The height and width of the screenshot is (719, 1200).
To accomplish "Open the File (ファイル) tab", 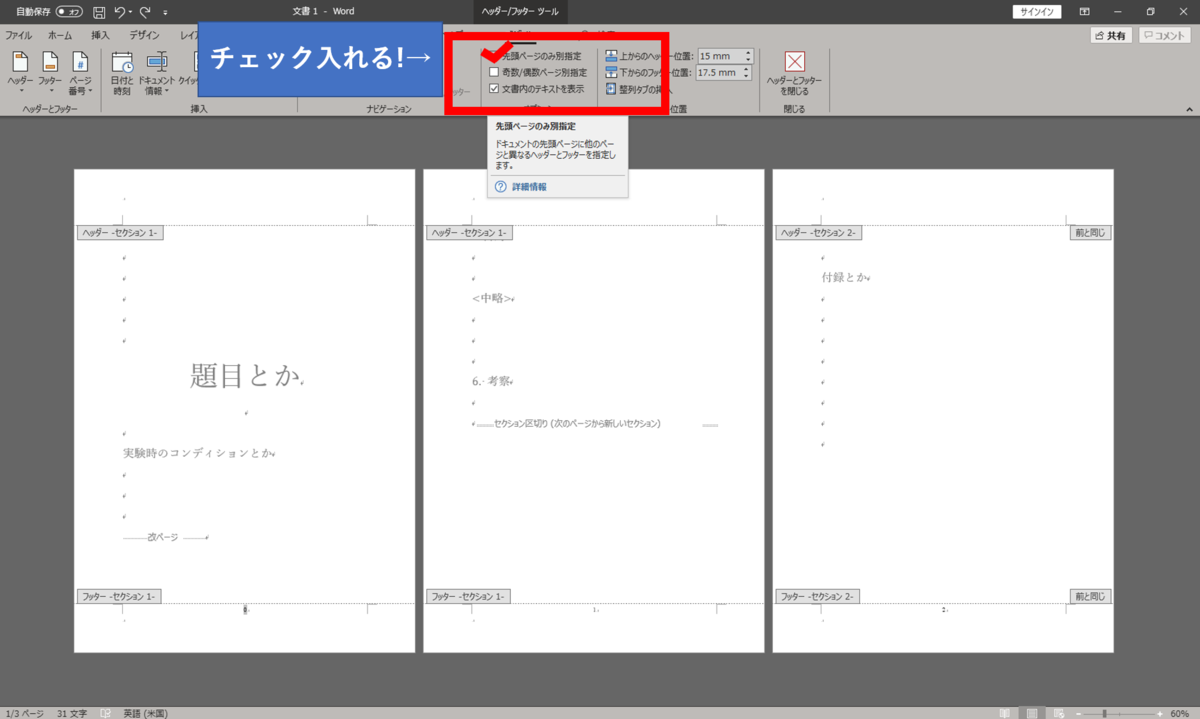I will [19, 35].
